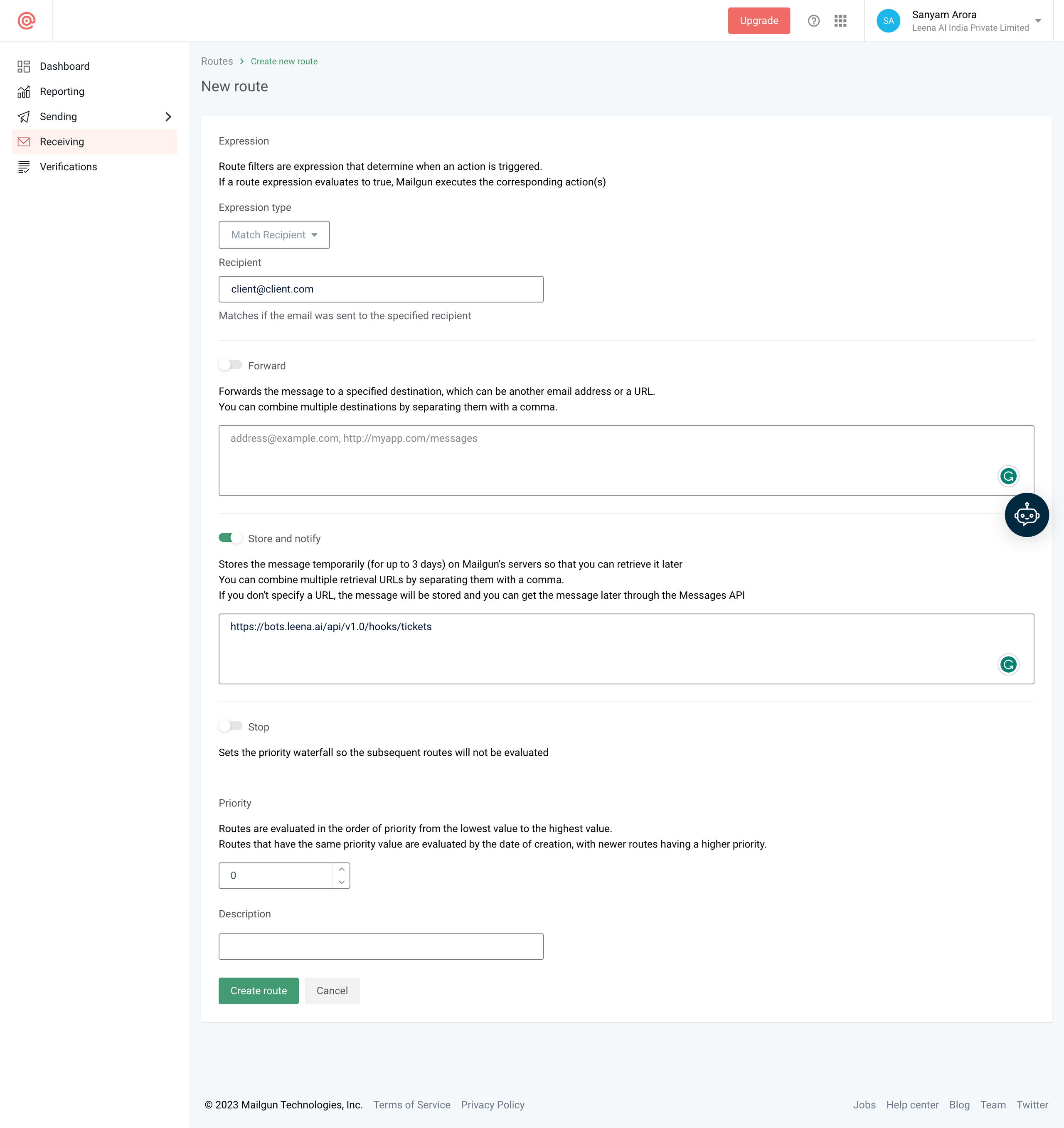This screenshot has height=1128, width=1064.
Task: Go back to Routes breadcrumb link
Action: 217,61
